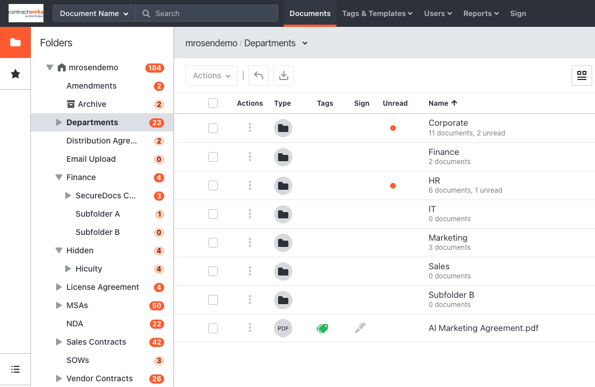
Task: Open the HR folder icon
Action: [283, 186]
